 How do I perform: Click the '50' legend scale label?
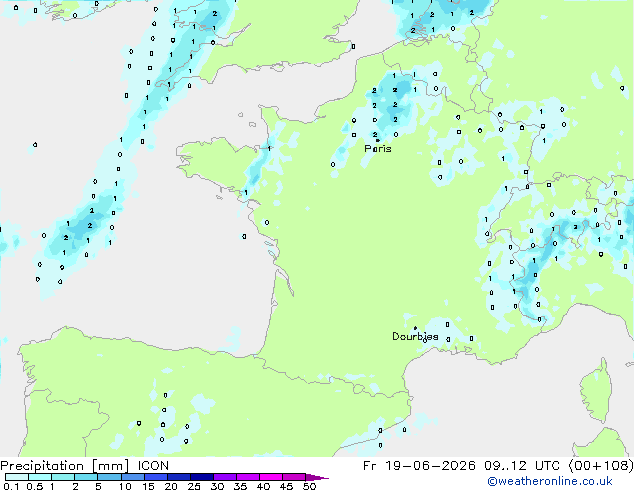pyautogui.click(x=309, y=486)
